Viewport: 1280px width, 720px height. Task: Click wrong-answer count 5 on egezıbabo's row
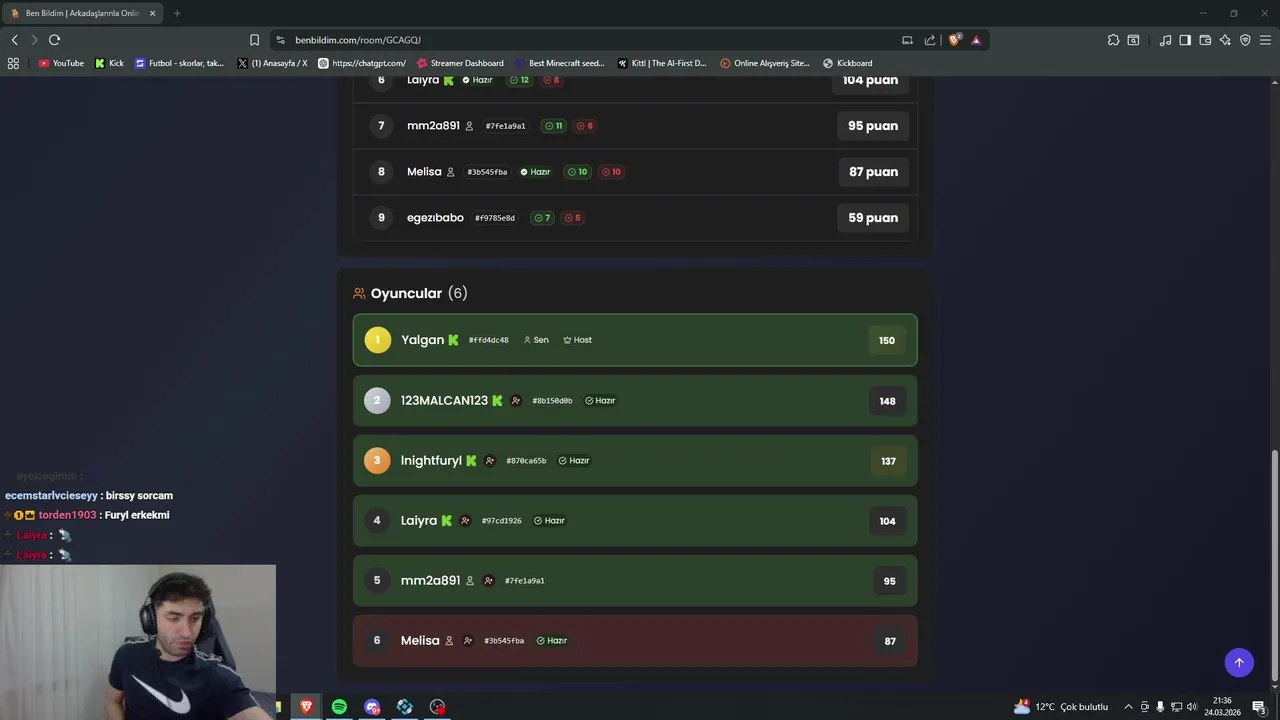point(572,218)
